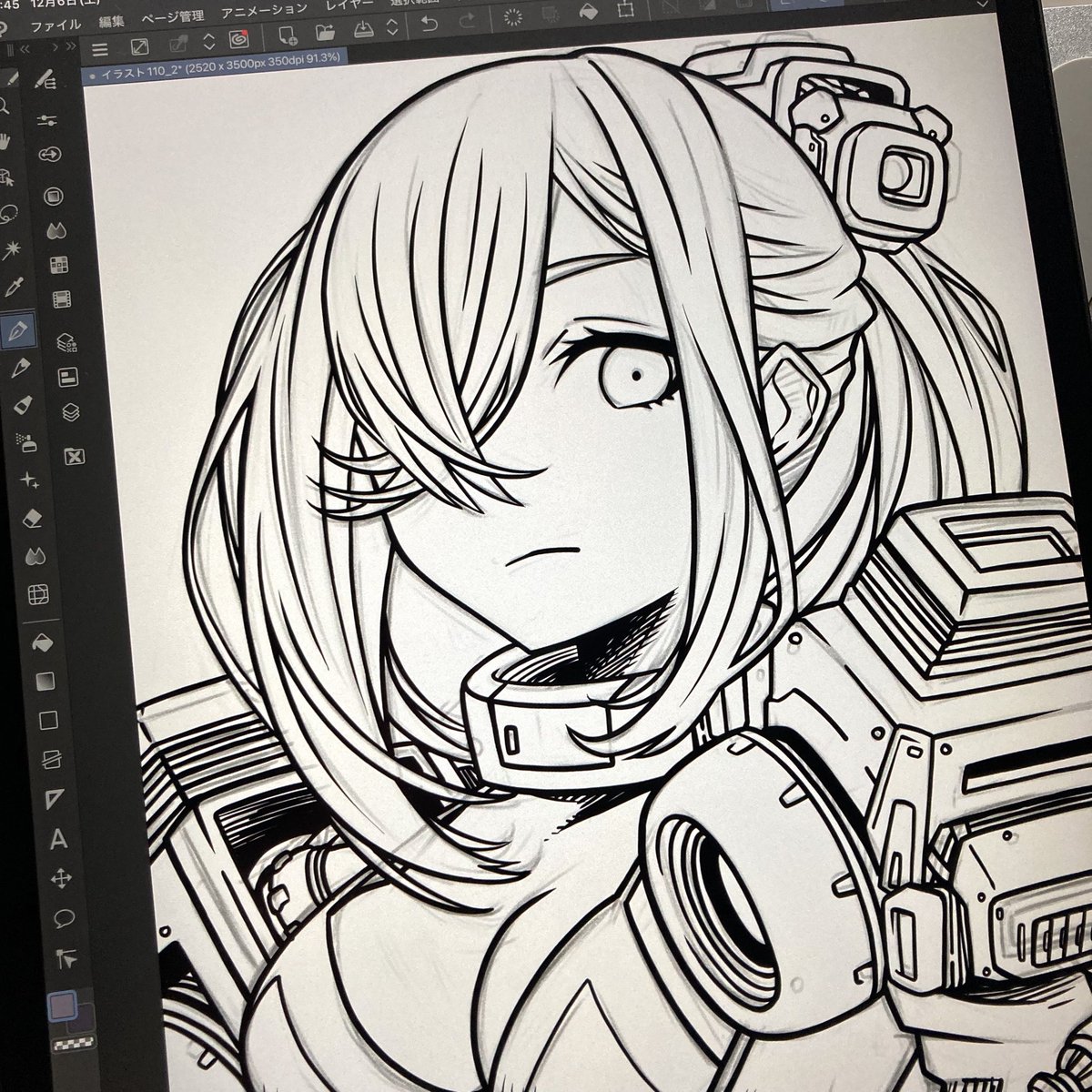Select the Fill bucket tool in toolbar
Screen dimensions: 1092x1092
point(41,642)
